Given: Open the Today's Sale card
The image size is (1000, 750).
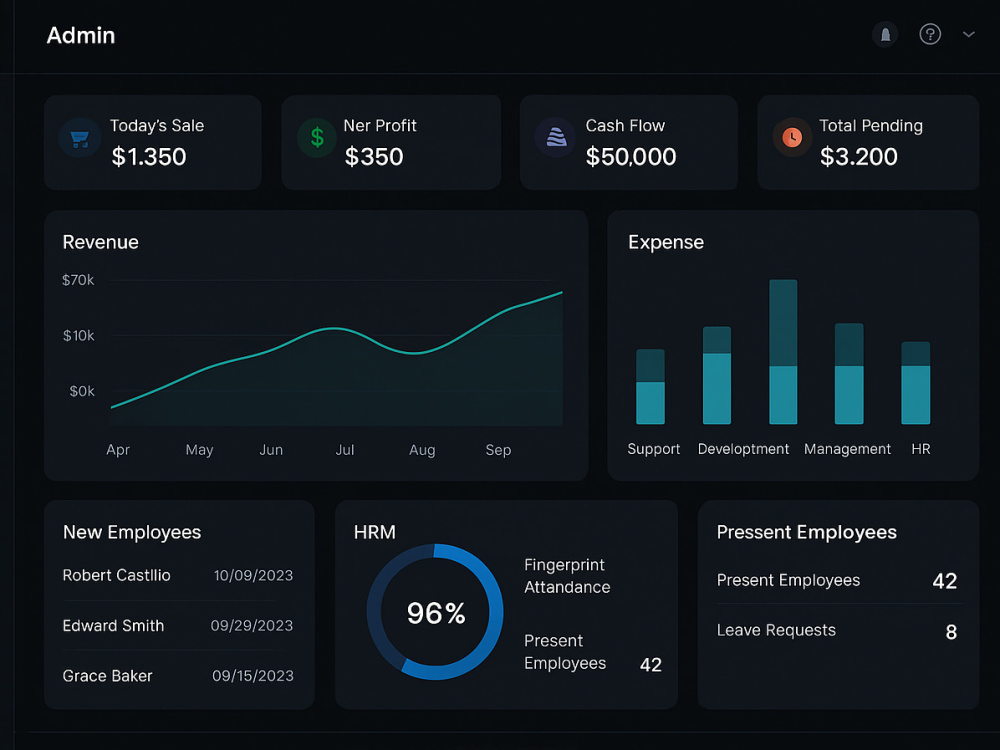Looking at the screenshot, I should pyautogui.click(x=153, y=142).
